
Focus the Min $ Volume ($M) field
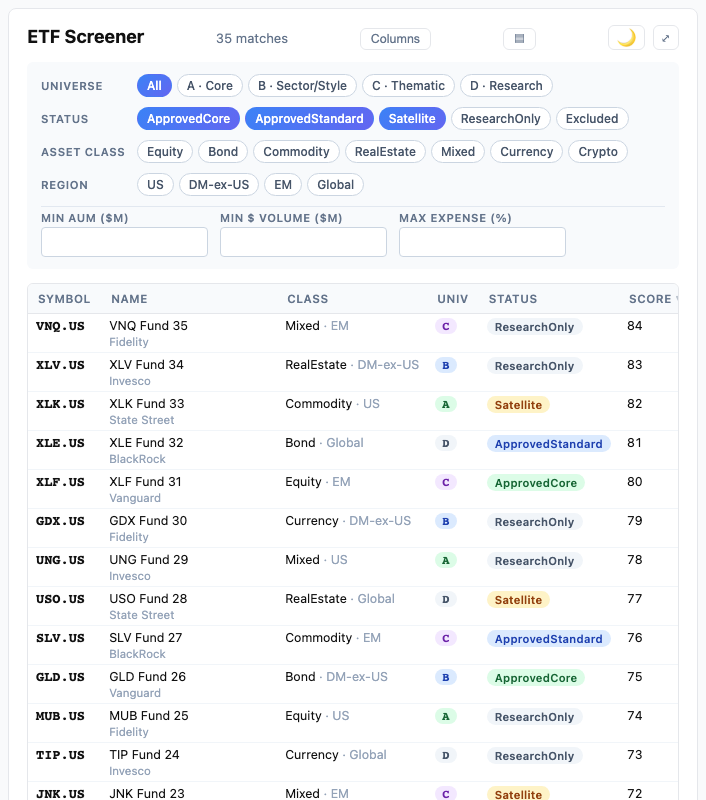coord(304,242)
